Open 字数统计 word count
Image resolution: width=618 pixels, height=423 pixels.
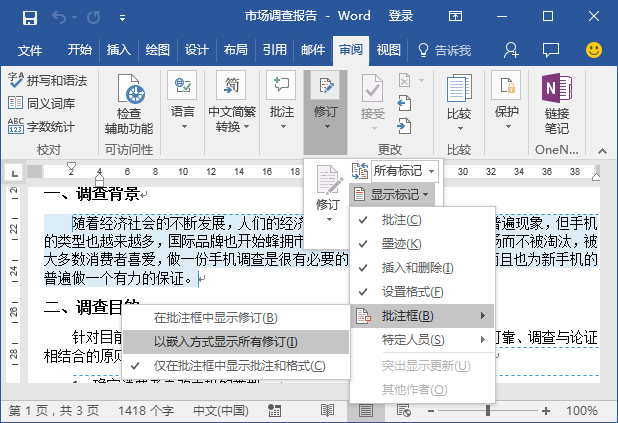[41, 127]
